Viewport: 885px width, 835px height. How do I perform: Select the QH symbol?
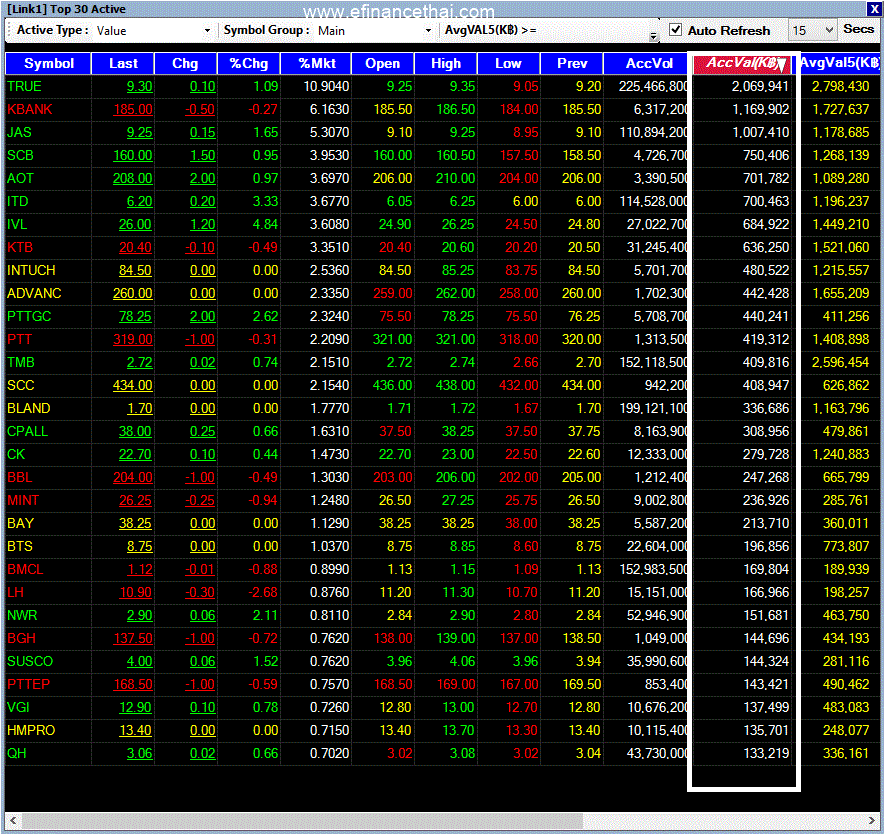[x=16, y=754]
